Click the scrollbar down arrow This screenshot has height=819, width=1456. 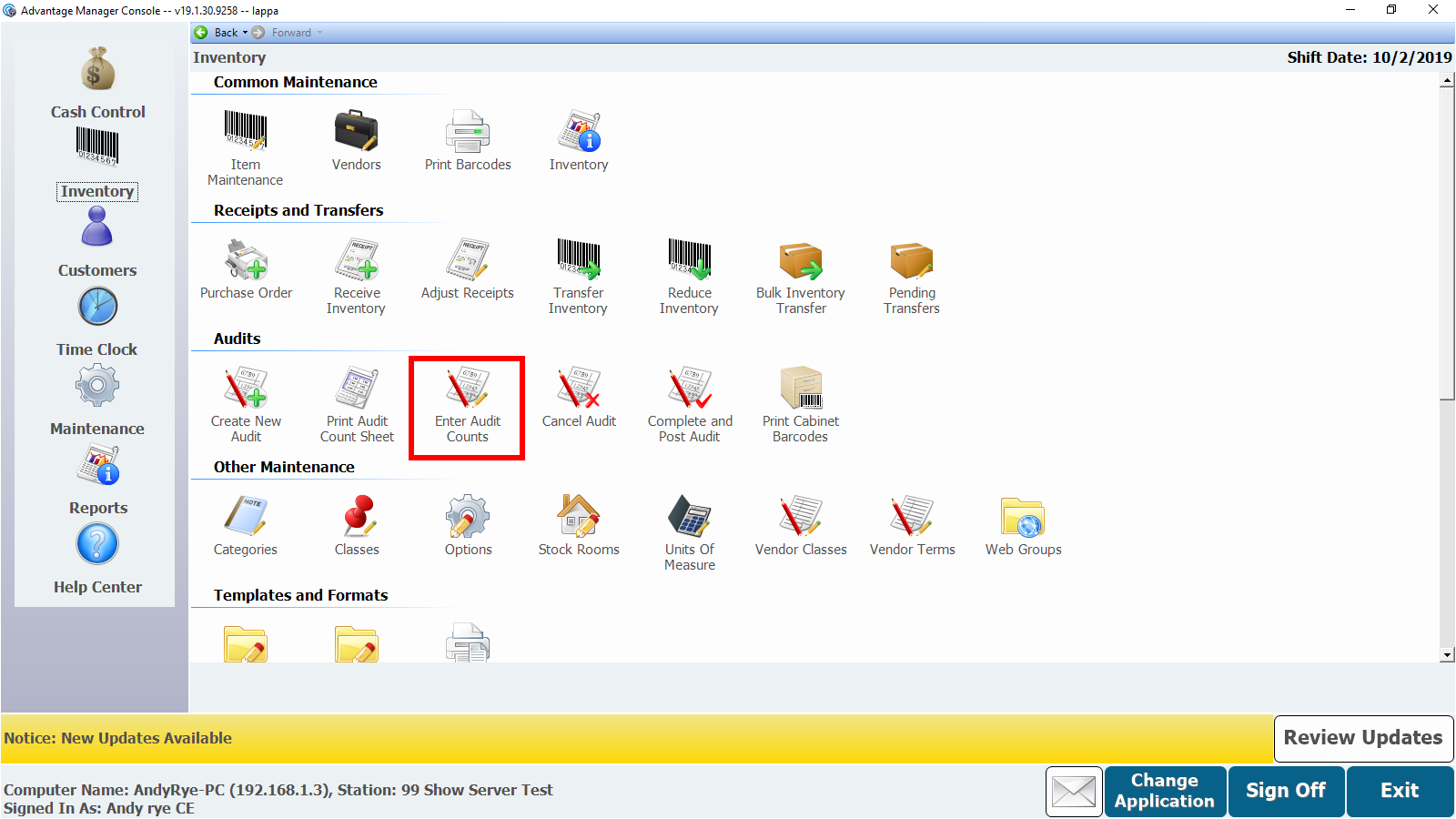(x=1447, y=655)
